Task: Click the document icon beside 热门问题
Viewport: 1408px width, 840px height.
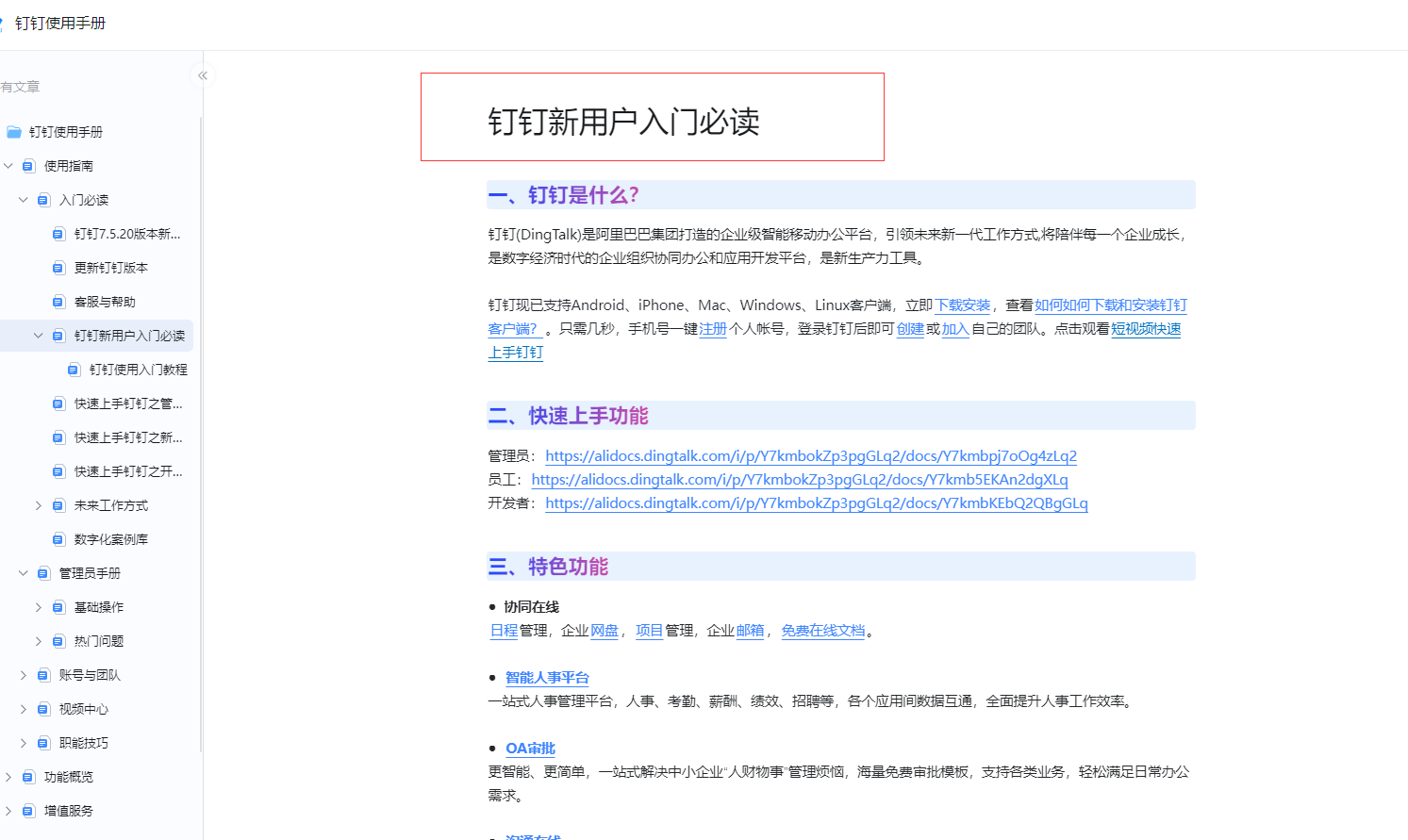Action: tap(58, 641)
